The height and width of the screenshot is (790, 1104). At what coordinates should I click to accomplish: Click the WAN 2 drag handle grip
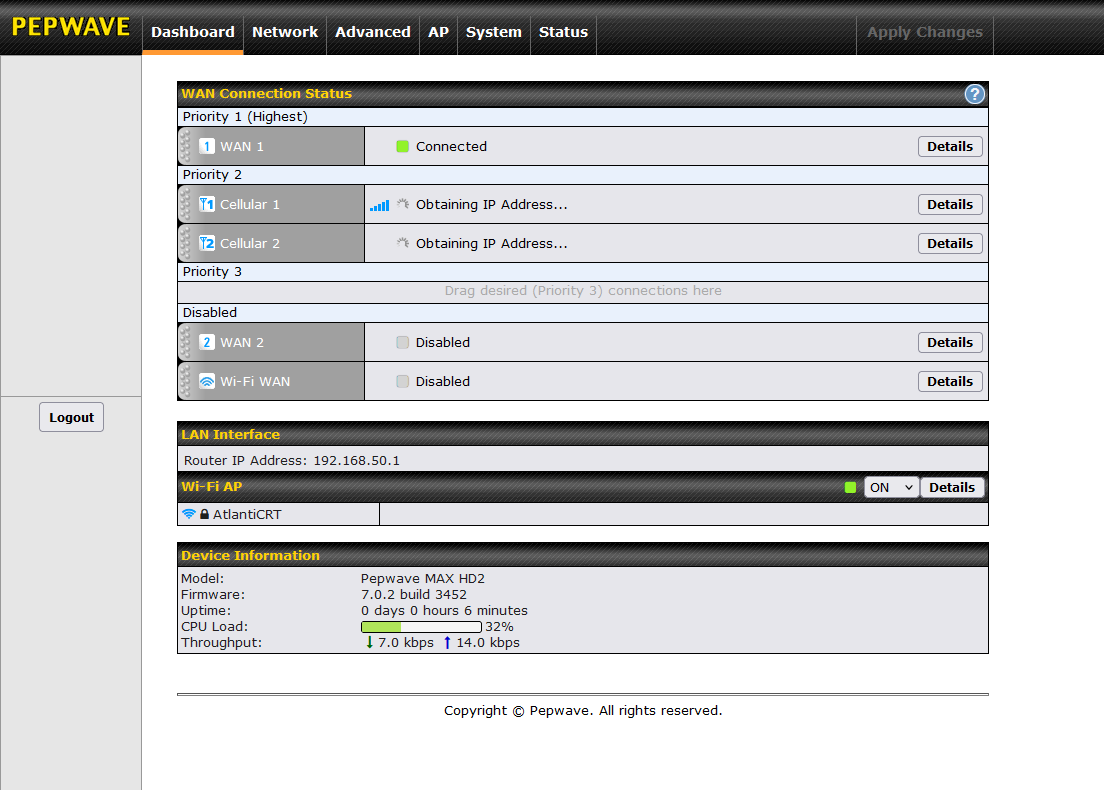pos(185,342)
